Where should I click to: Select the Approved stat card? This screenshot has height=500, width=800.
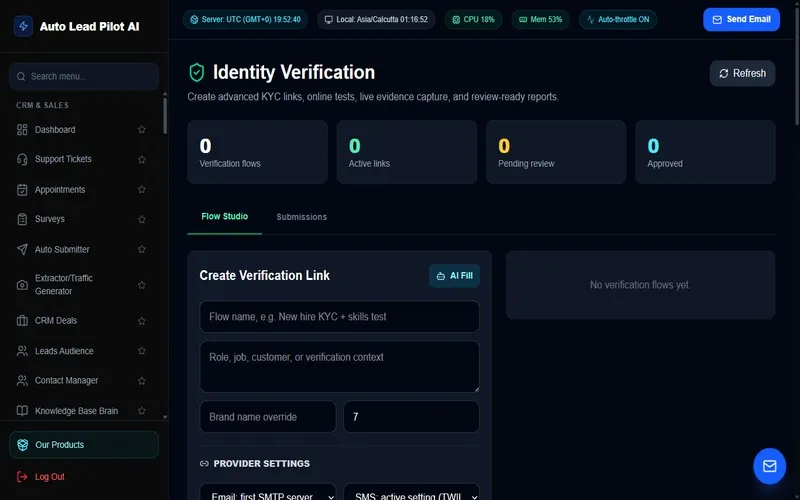pyautogui.click(x=705, y=152)
